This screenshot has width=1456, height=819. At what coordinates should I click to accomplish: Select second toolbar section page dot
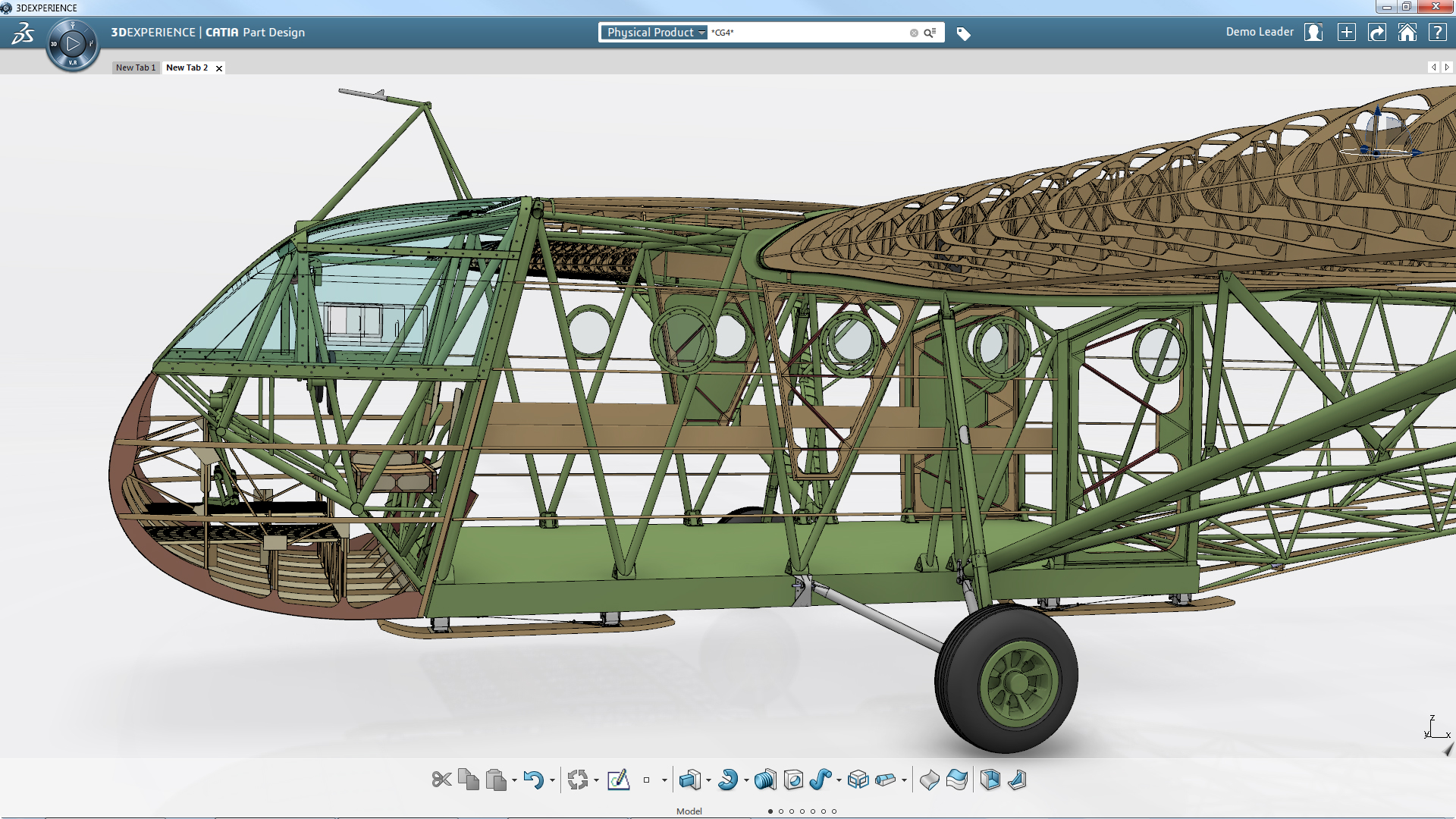781,811
